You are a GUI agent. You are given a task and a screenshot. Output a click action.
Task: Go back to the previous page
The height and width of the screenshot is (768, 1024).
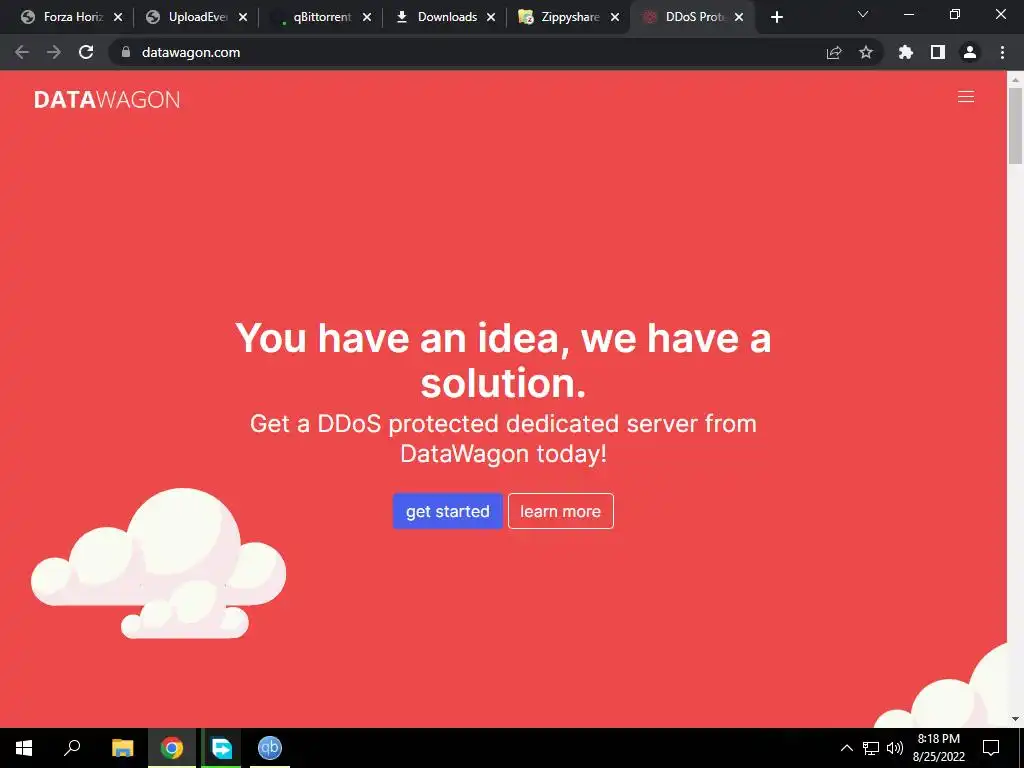22,52
